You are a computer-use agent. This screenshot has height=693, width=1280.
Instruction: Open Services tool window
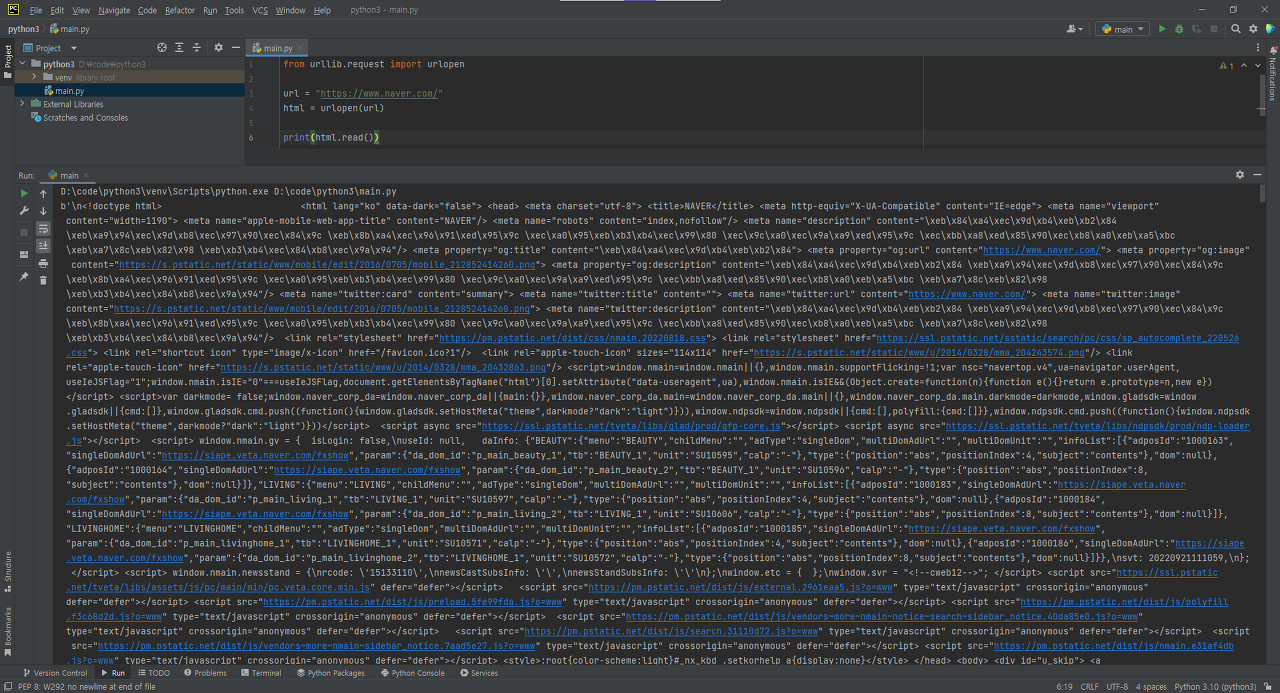478,673
